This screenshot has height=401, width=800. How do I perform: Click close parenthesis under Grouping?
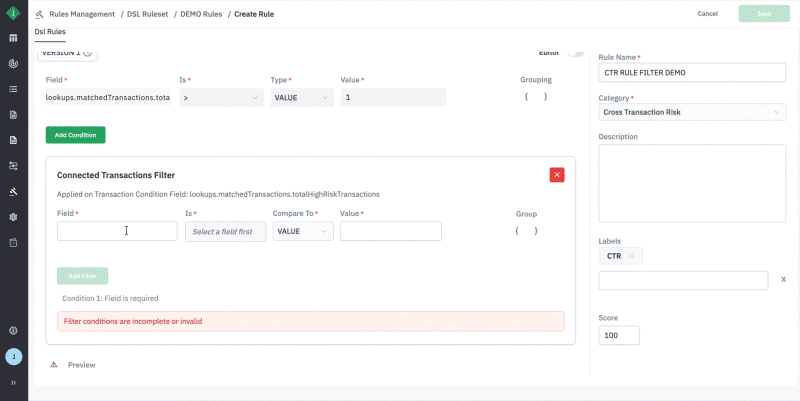pyautogui.click(x=545, y=96)
